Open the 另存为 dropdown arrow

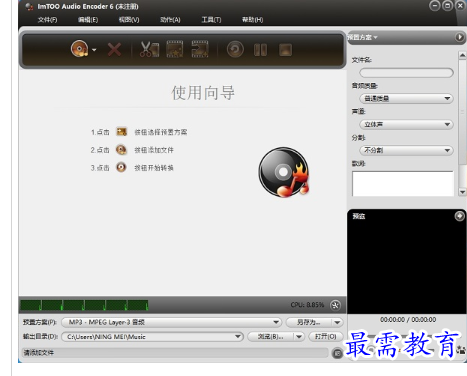(x=337, y=322)
